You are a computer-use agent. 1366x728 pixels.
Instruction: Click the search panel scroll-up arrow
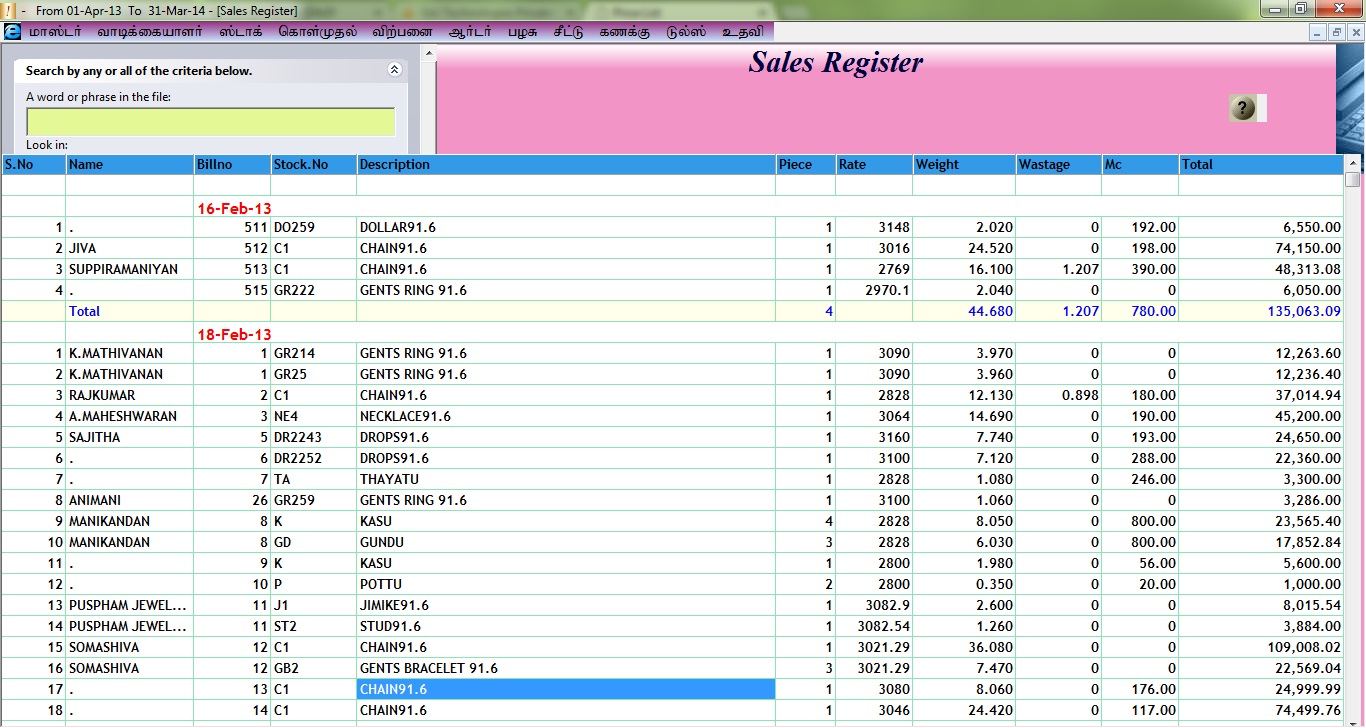pyautogui.click(x=428, y=54)
